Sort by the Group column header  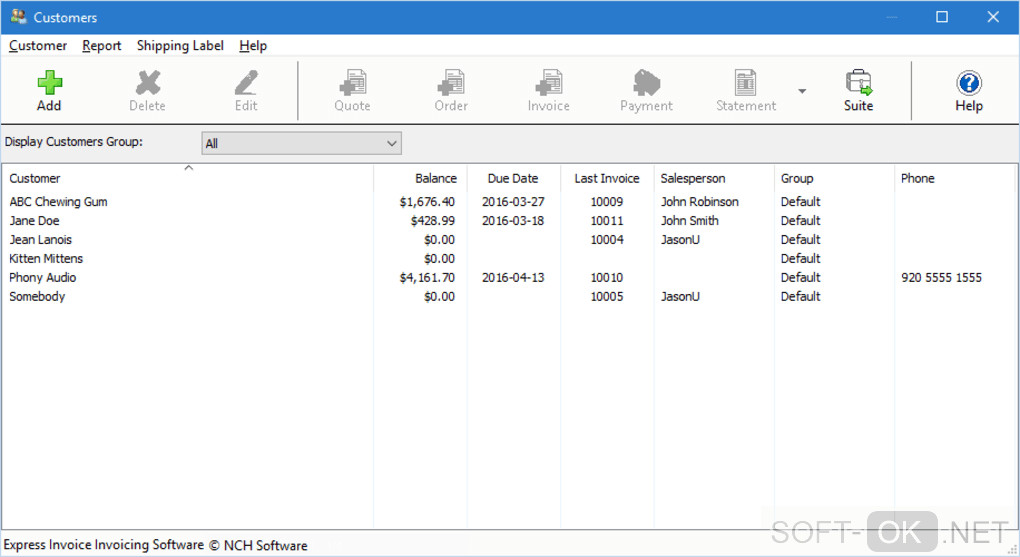coord(834,178)
